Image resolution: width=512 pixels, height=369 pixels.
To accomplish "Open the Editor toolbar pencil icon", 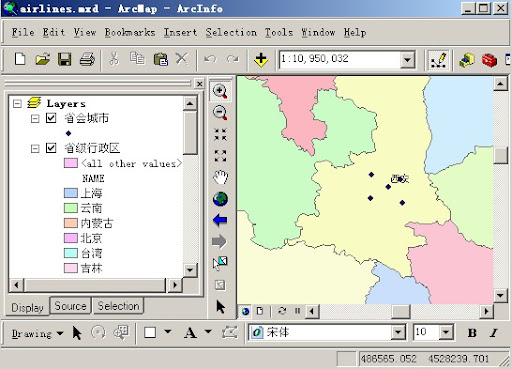I will 439,60.
